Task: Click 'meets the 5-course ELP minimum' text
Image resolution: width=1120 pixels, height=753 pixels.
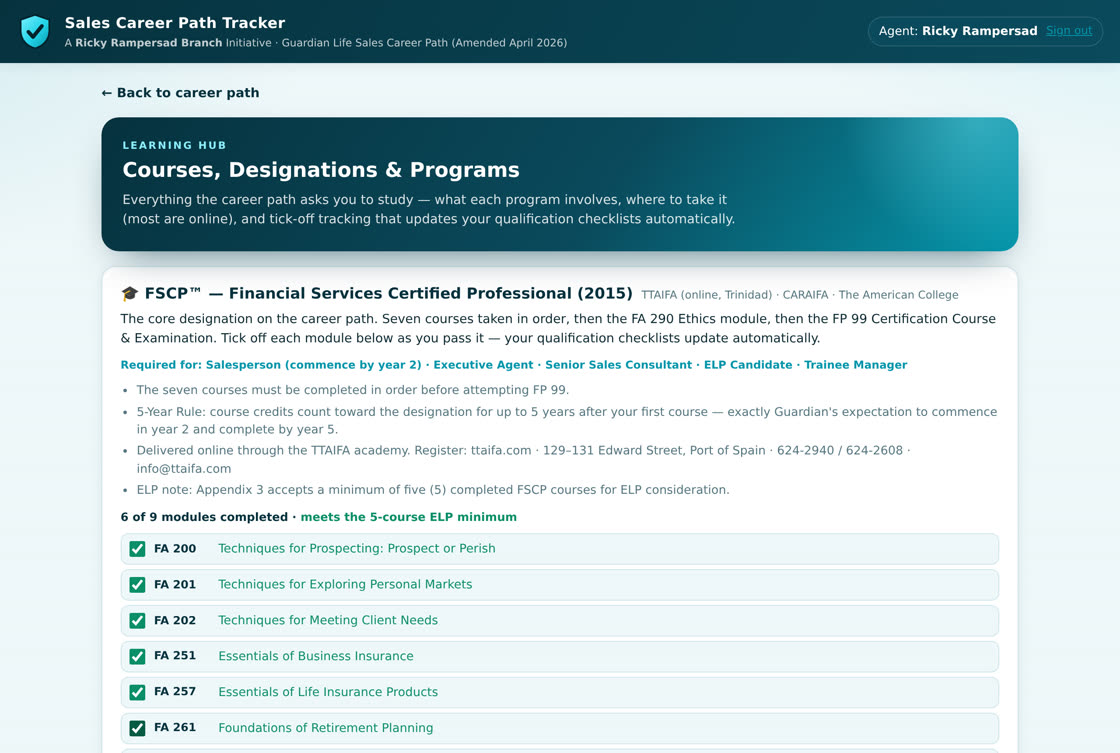Action: click(409, 517)
